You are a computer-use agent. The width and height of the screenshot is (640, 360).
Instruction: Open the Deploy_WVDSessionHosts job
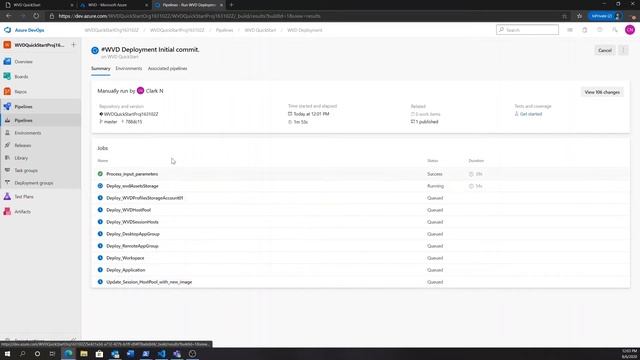click(x=132, y=222)
